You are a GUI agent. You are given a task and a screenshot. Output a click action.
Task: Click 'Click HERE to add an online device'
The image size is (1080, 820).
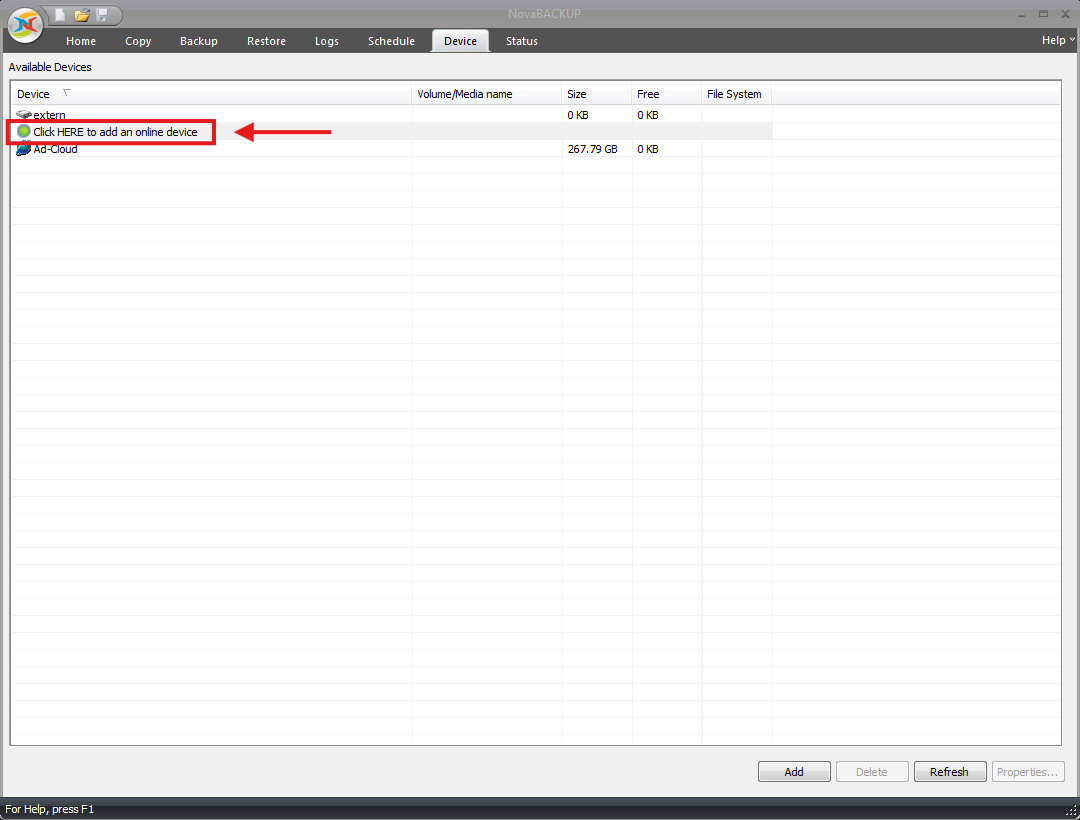tap(115, 132)
